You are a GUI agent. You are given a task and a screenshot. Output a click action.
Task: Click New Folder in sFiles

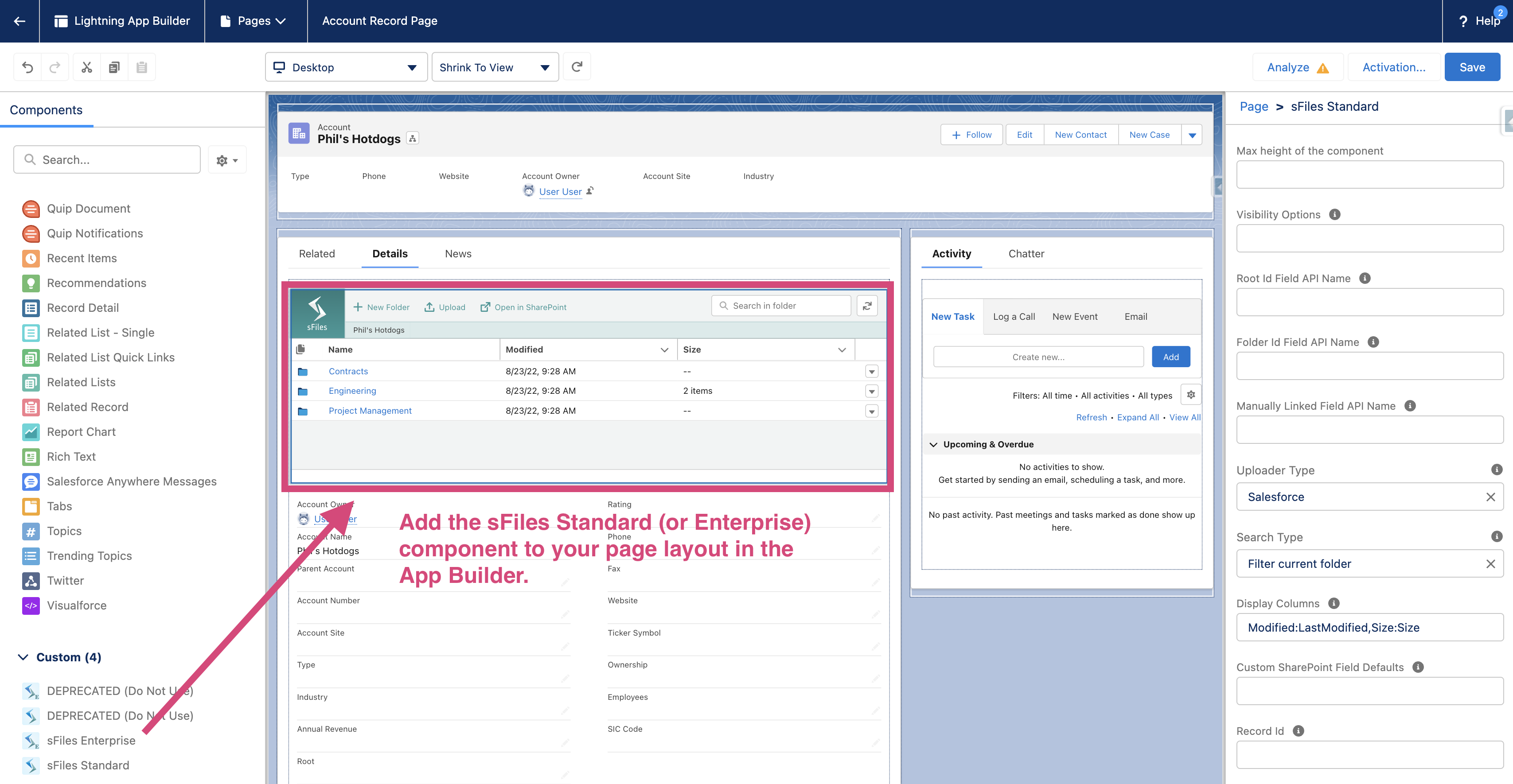381,307
